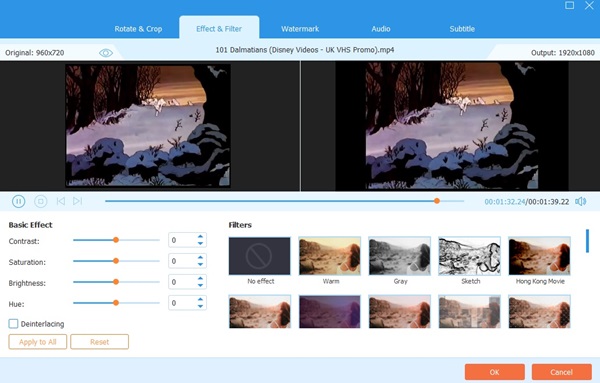
Task: Pause the video playback
Action: (x=18, y=201)
